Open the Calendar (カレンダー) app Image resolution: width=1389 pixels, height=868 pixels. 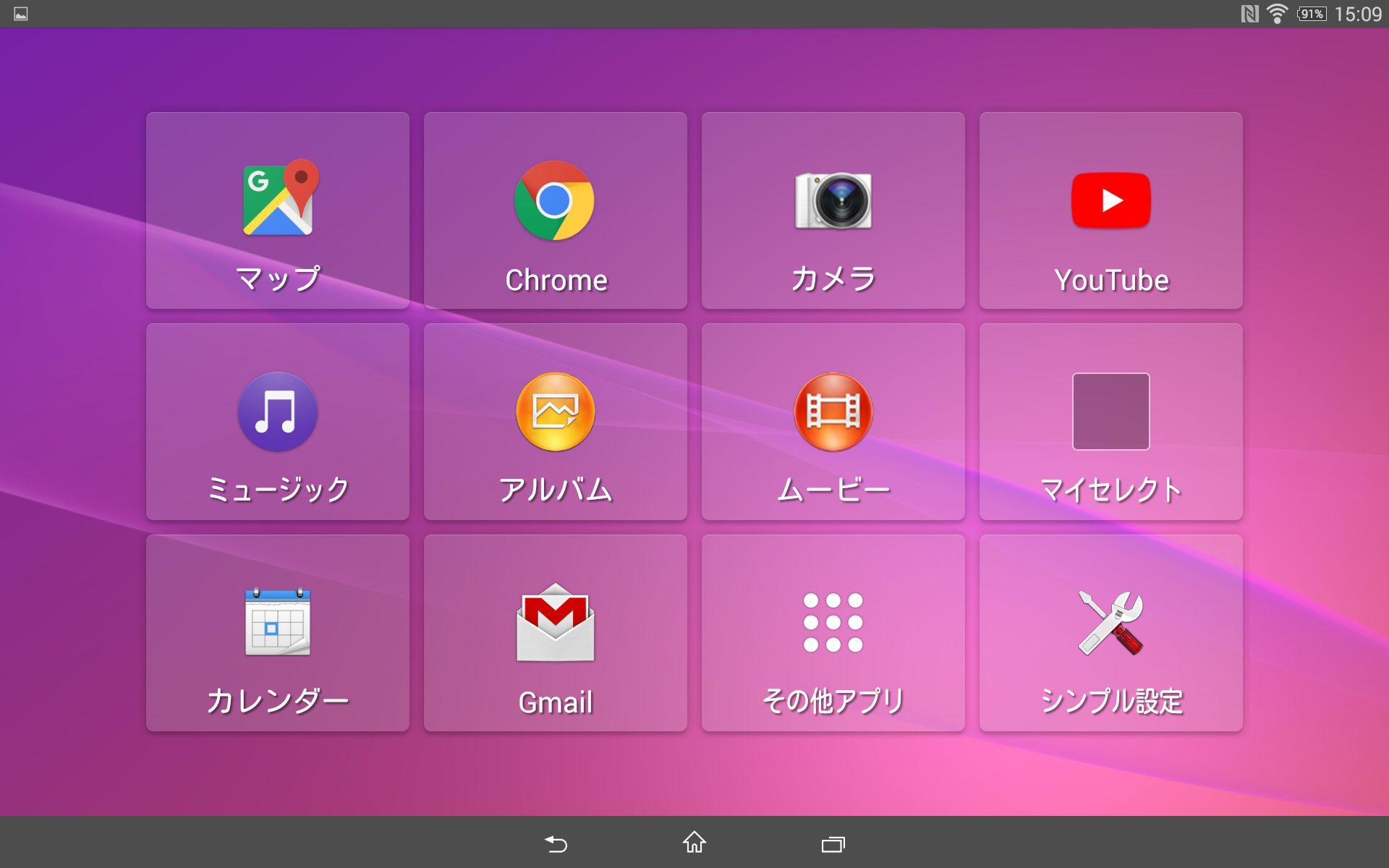(278, 633)
